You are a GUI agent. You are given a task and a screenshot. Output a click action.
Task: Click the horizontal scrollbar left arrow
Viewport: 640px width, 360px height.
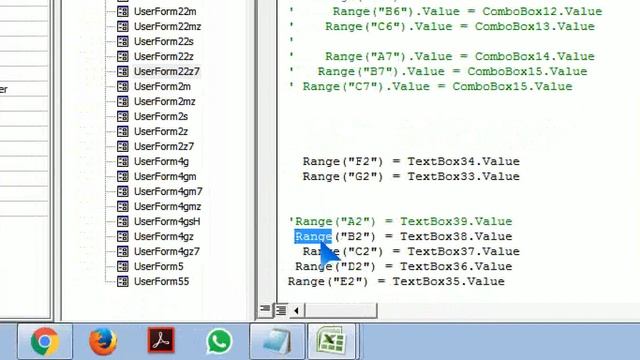pyautogui.click(x=296, y=311)
